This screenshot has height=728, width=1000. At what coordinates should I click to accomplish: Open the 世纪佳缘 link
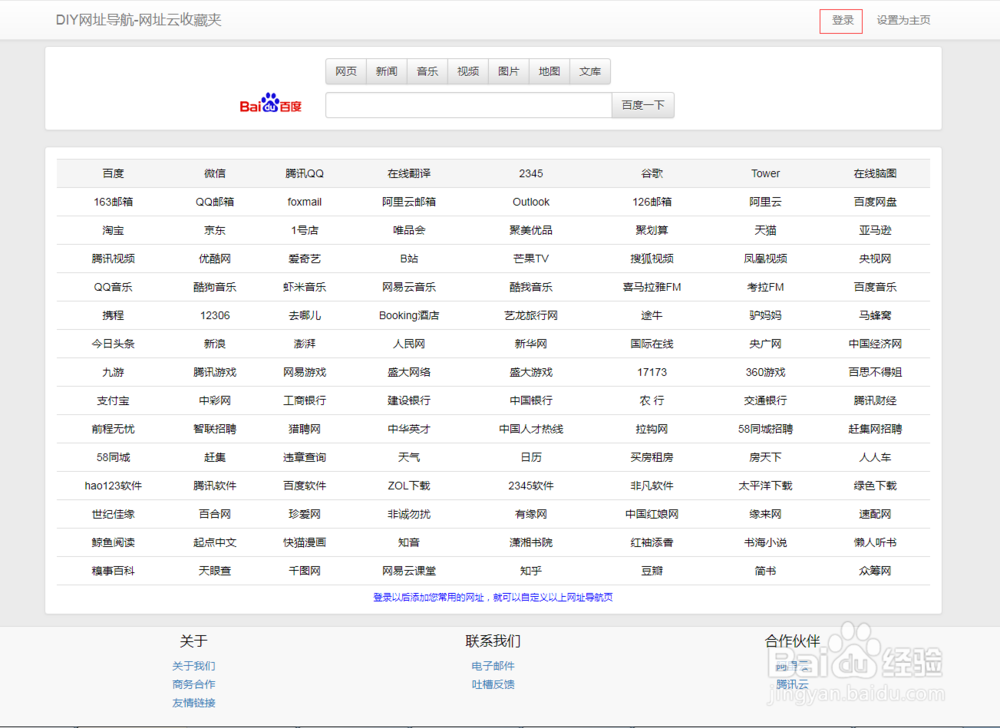113,514
